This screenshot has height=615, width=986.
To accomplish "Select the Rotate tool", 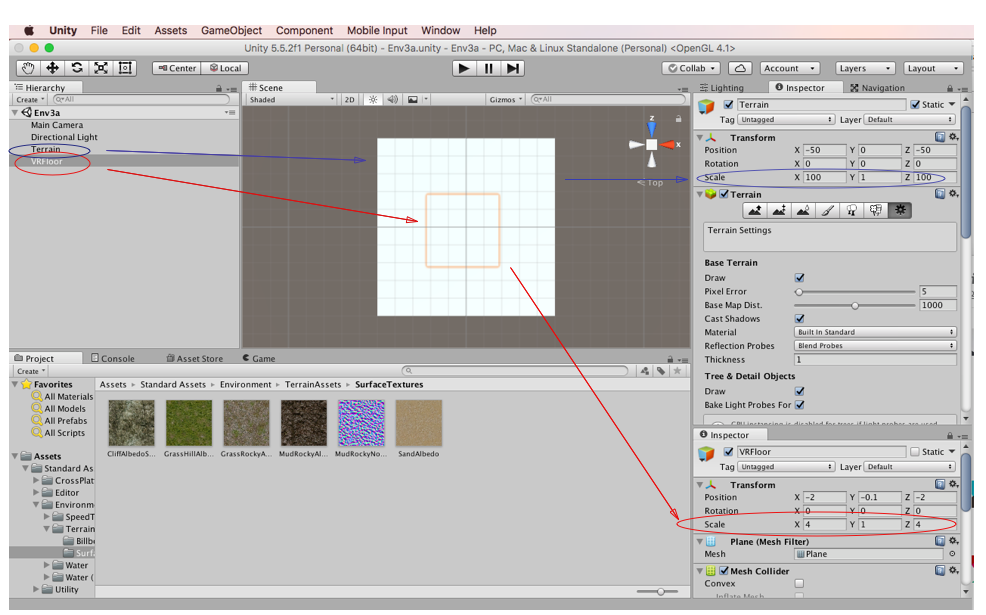I will pyautogui.click(x=77, y=68).
